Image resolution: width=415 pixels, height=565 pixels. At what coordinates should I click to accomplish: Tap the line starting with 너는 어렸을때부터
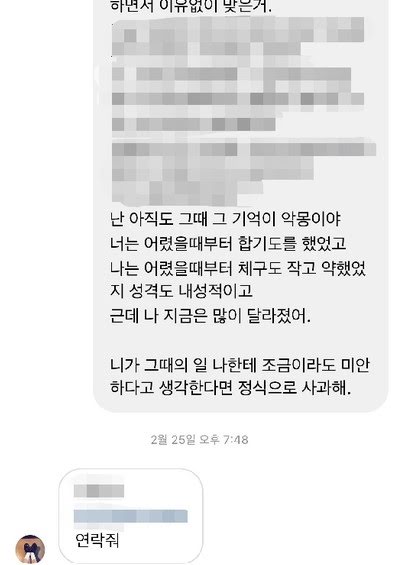(228, 244)
